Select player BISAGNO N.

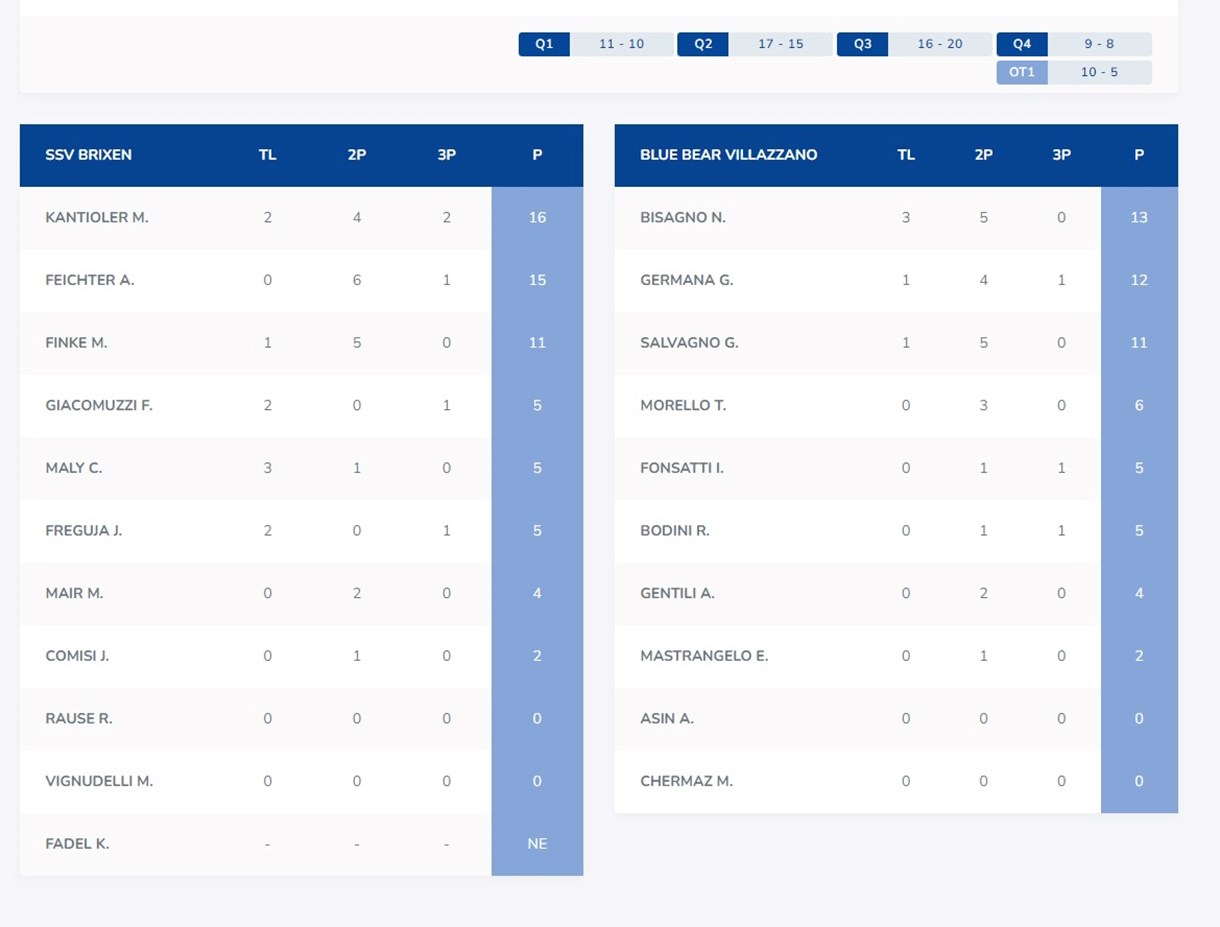pyautogui.click(x=682, y=218)
